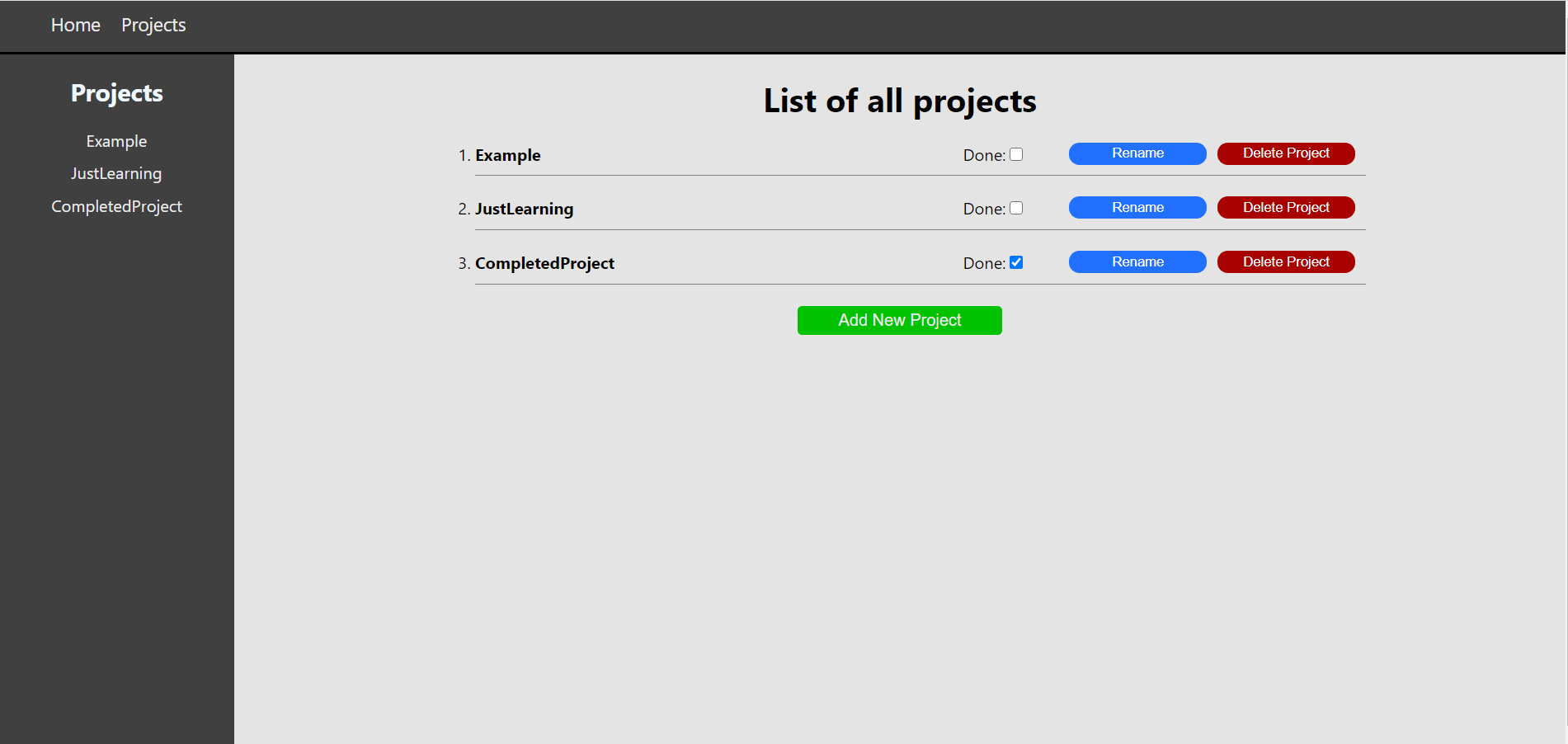Select JustLearning in the sidebar
The width and height of the screenshot is (1568, 744).
click(x=116, y=173)
